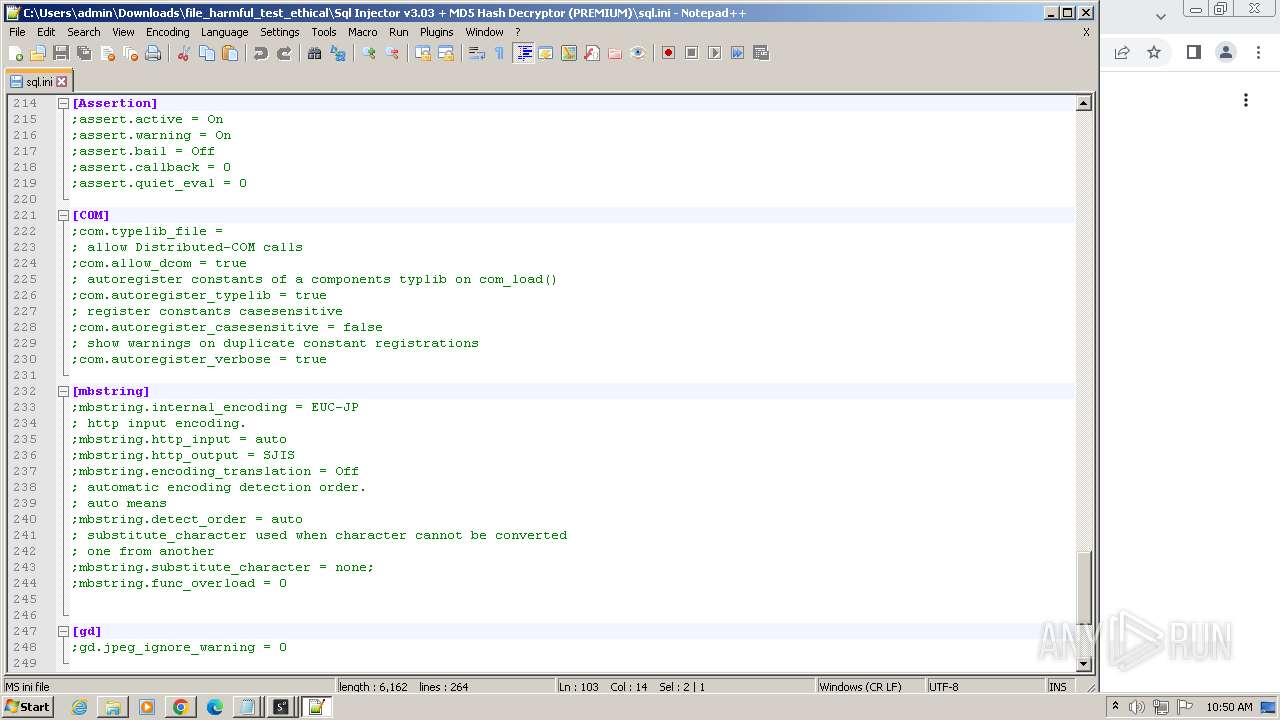Save current recorded macro icon
Image resolution: width=1280 pixels, height=720 pixels.
click(x=760, y=53)
